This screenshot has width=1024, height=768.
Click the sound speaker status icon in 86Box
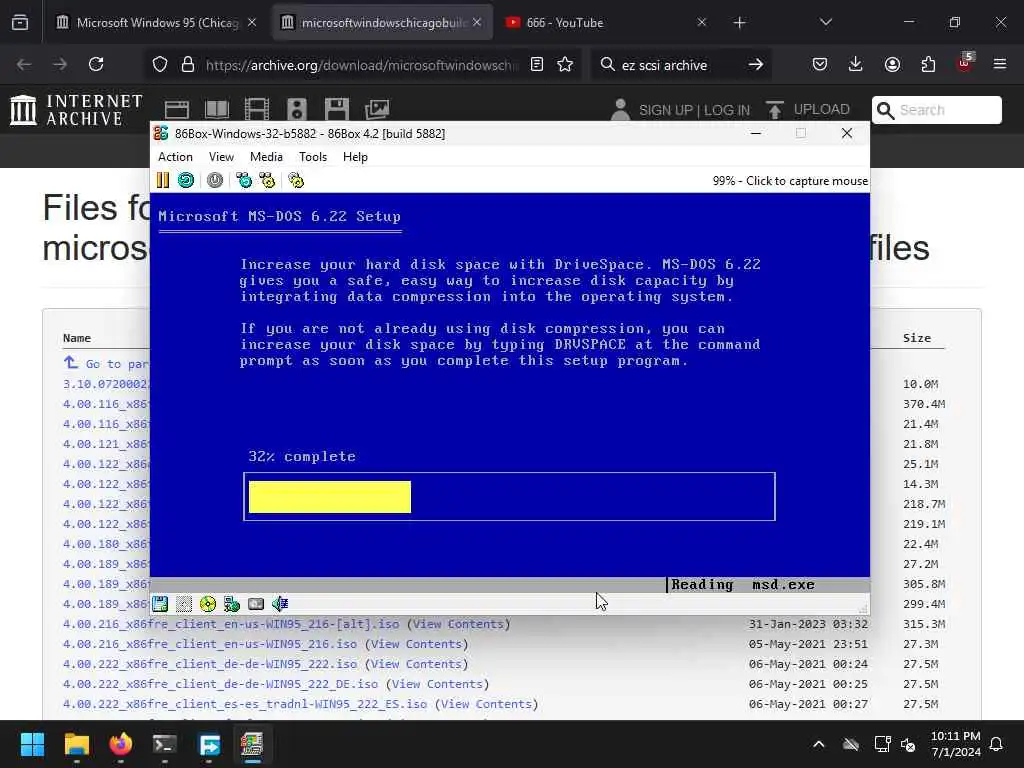click(280, 604)
